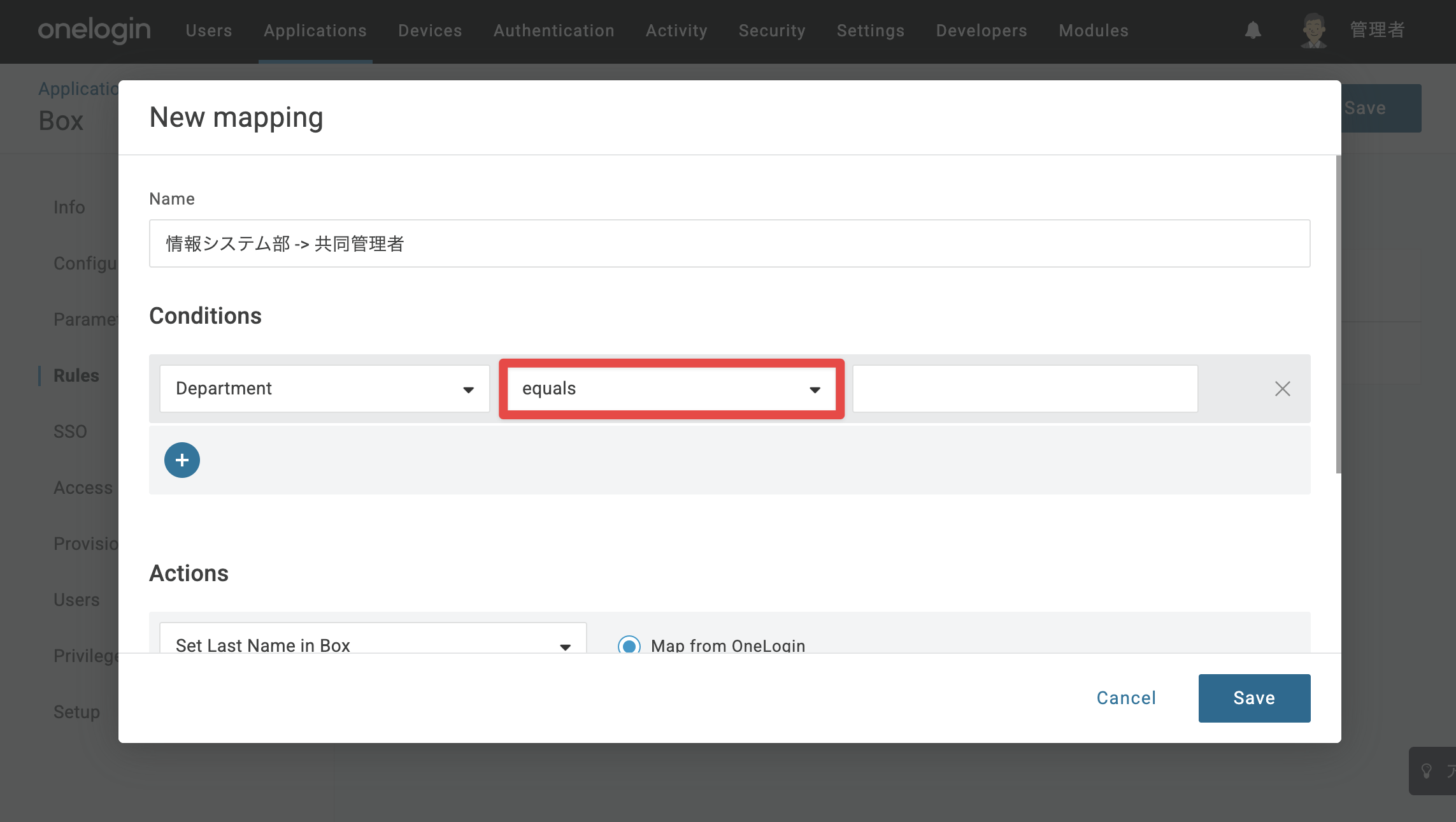Open the Activity menu
The width and height of the screenshot is (1456, 822).
click(x=676, y=31)
